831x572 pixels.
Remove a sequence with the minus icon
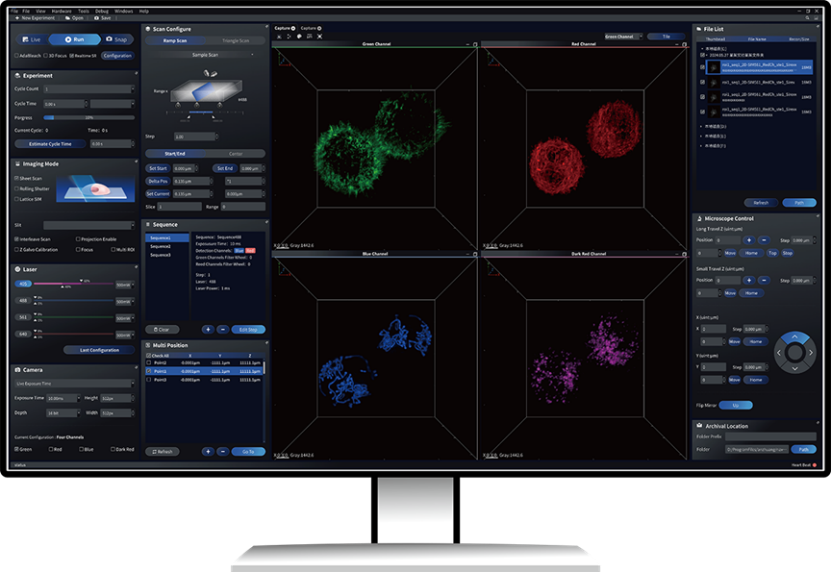(x=222, y=329)
